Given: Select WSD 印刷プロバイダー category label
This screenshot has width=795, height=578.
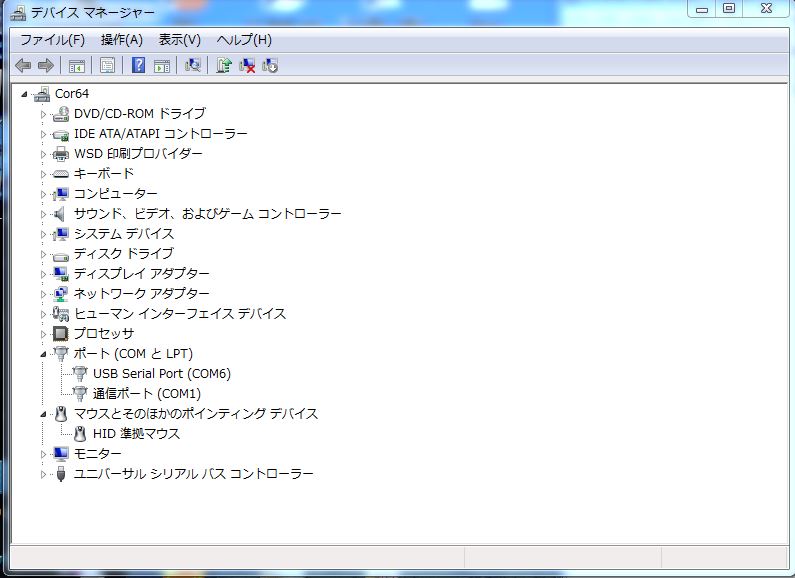Looking at the screenshot, I should [x=138, y=154].
